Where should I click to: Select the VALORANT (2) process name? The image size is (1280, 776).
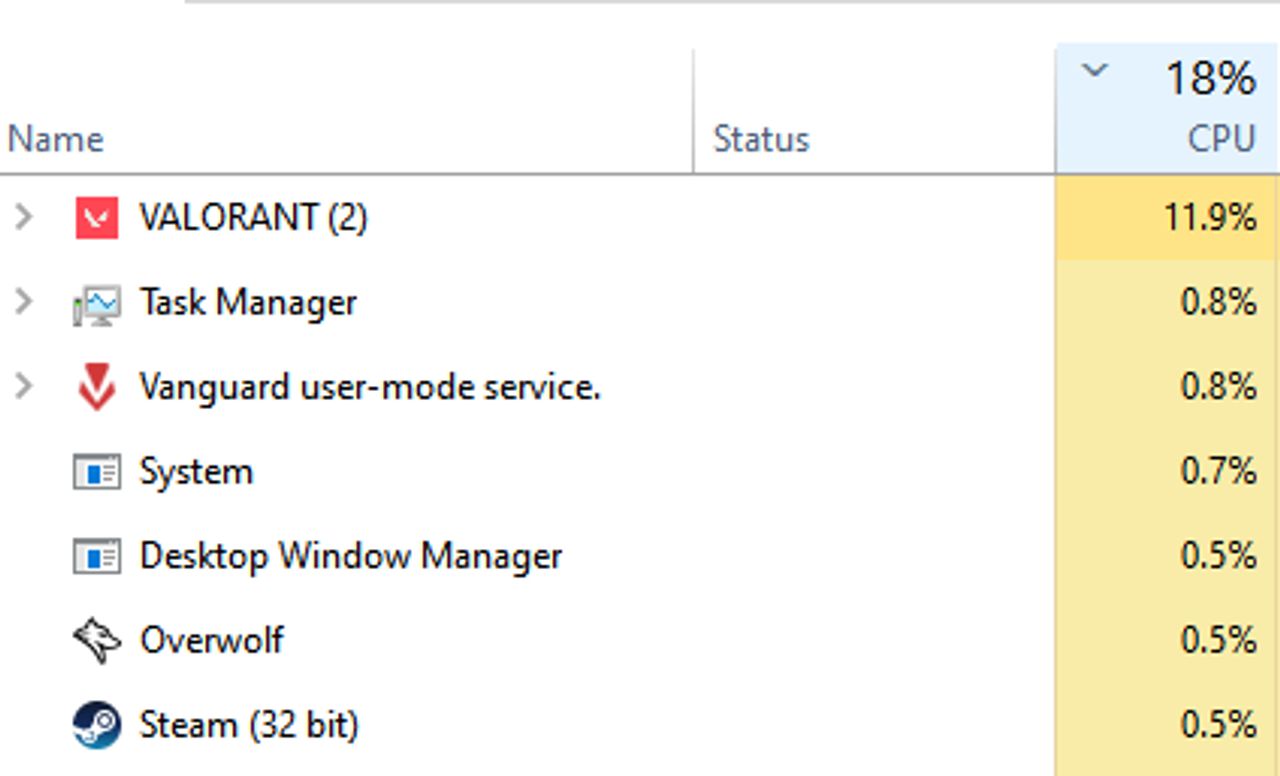point(253,217)
